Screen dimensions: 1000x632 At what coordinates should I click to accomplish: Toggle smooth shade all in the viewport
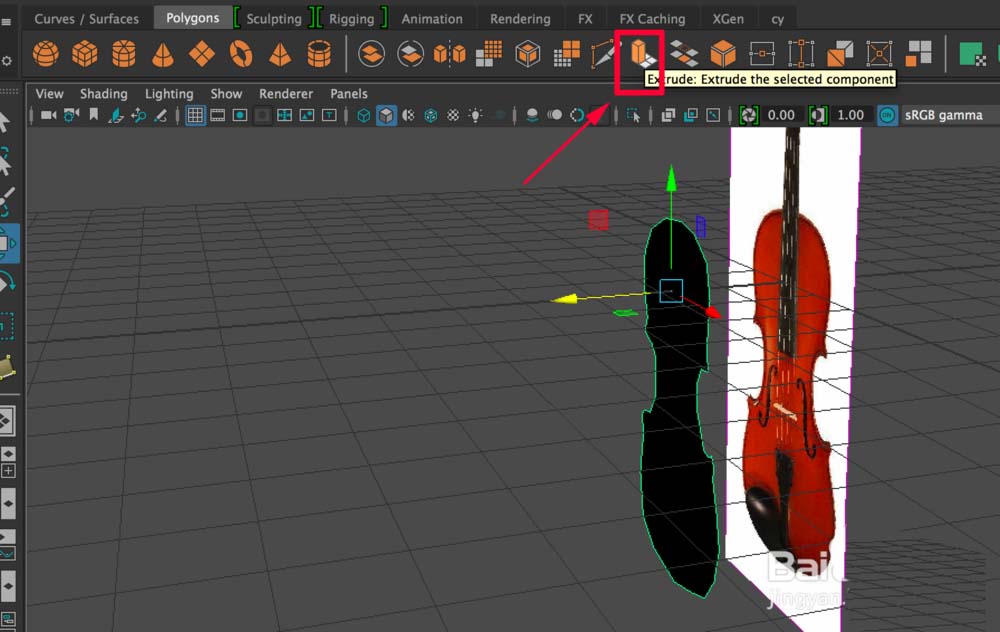[386, 115]
